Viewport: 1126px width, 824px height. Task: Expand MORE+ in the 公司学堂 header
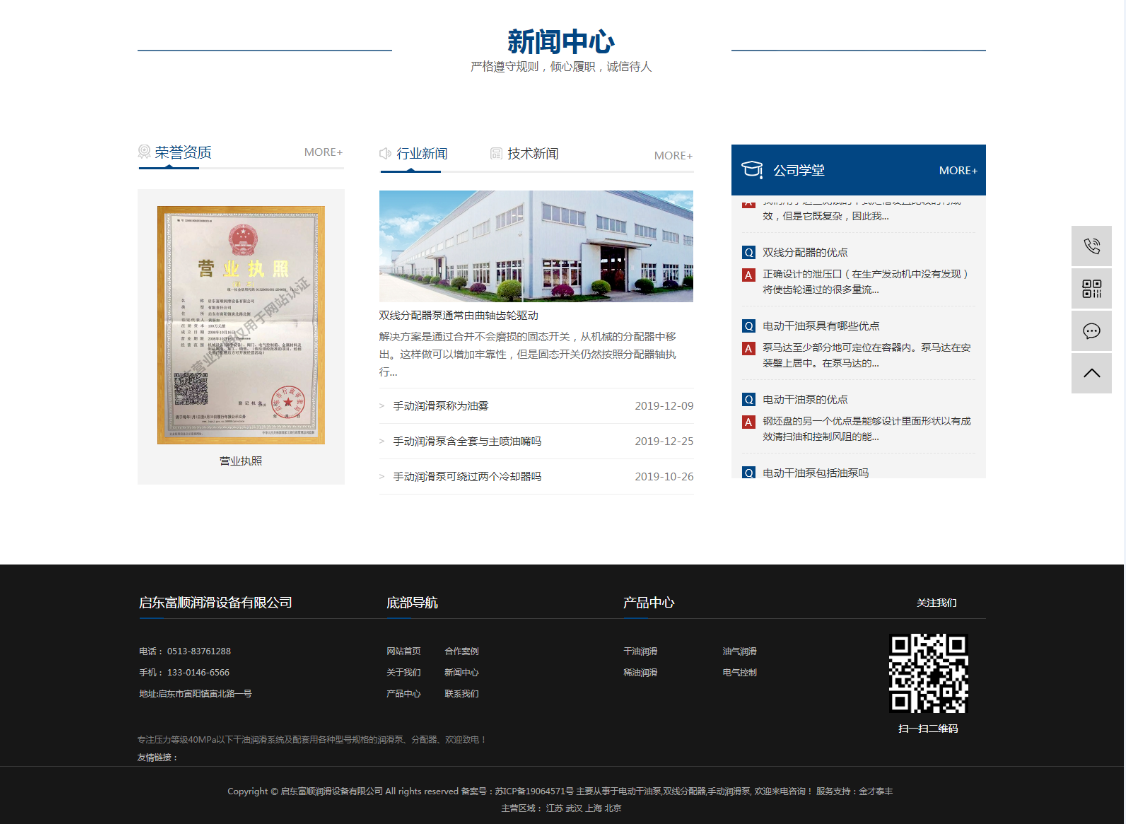tap(957, 170)
